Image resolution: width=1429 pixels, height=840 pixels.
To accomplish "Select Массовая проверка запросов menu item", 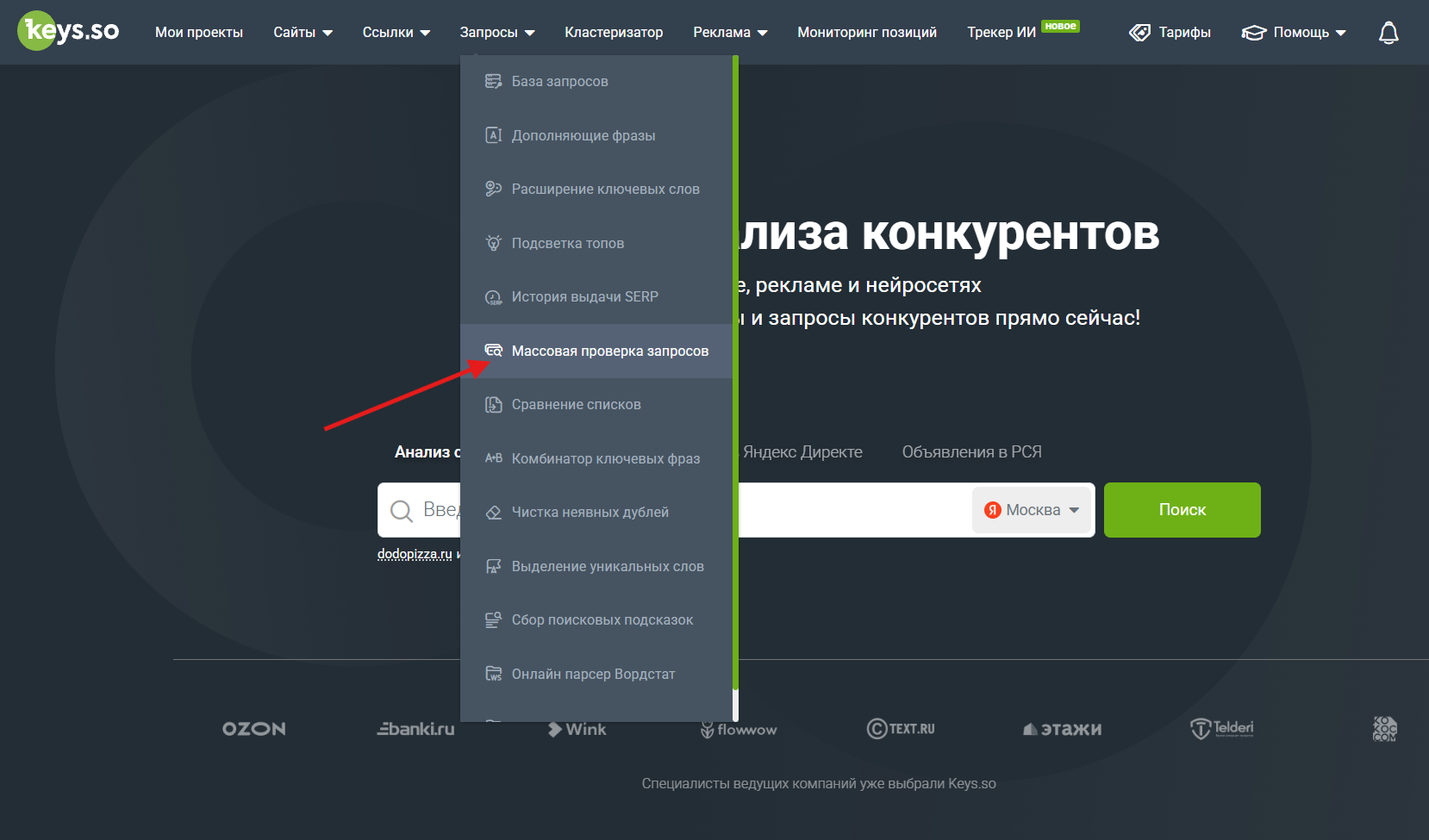I will pyautogui.click(x=596, y=351).
